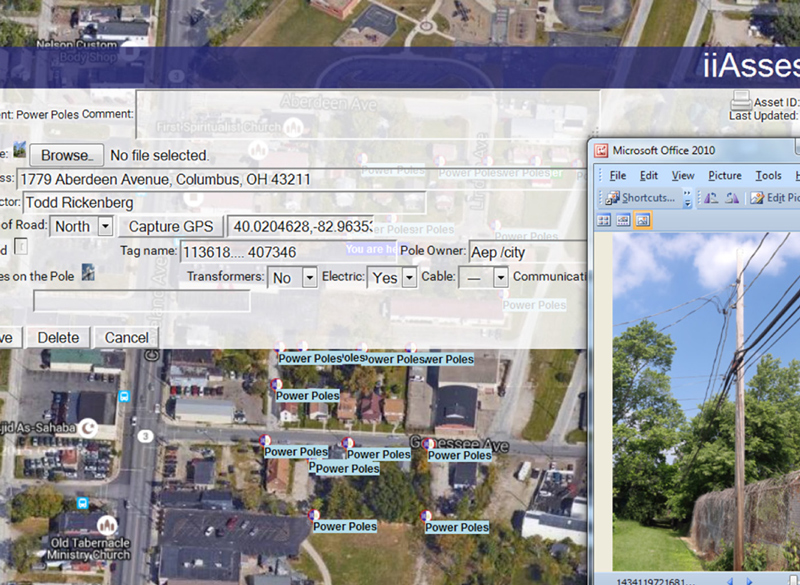Click bus stop icon near Masjid As-Sahaba
The height and width of the screenshot is (585, 800).
pyautogui.click(x=124, y=396)
